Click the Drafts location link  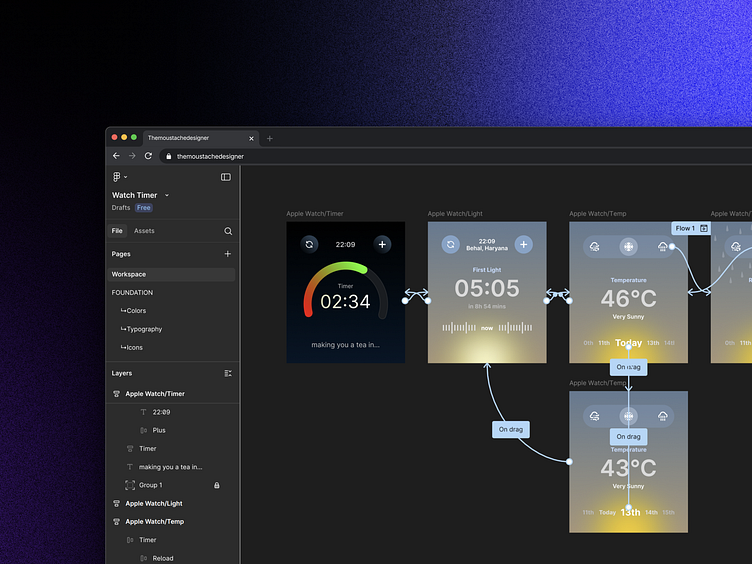121,208
